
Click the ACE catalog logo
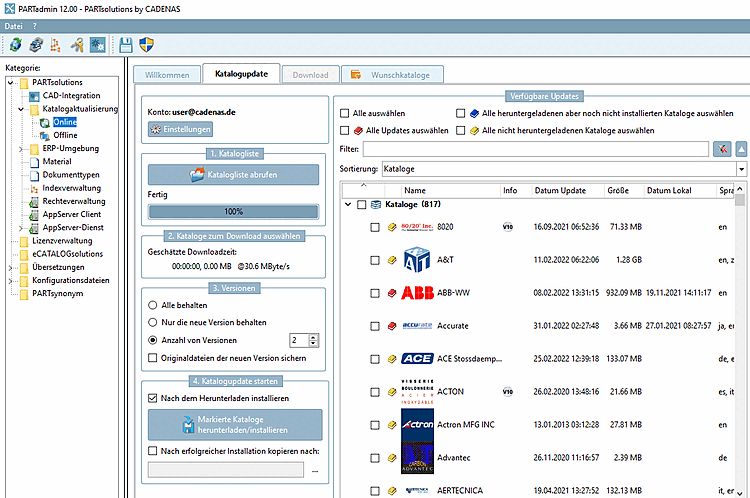click(417, 359)
